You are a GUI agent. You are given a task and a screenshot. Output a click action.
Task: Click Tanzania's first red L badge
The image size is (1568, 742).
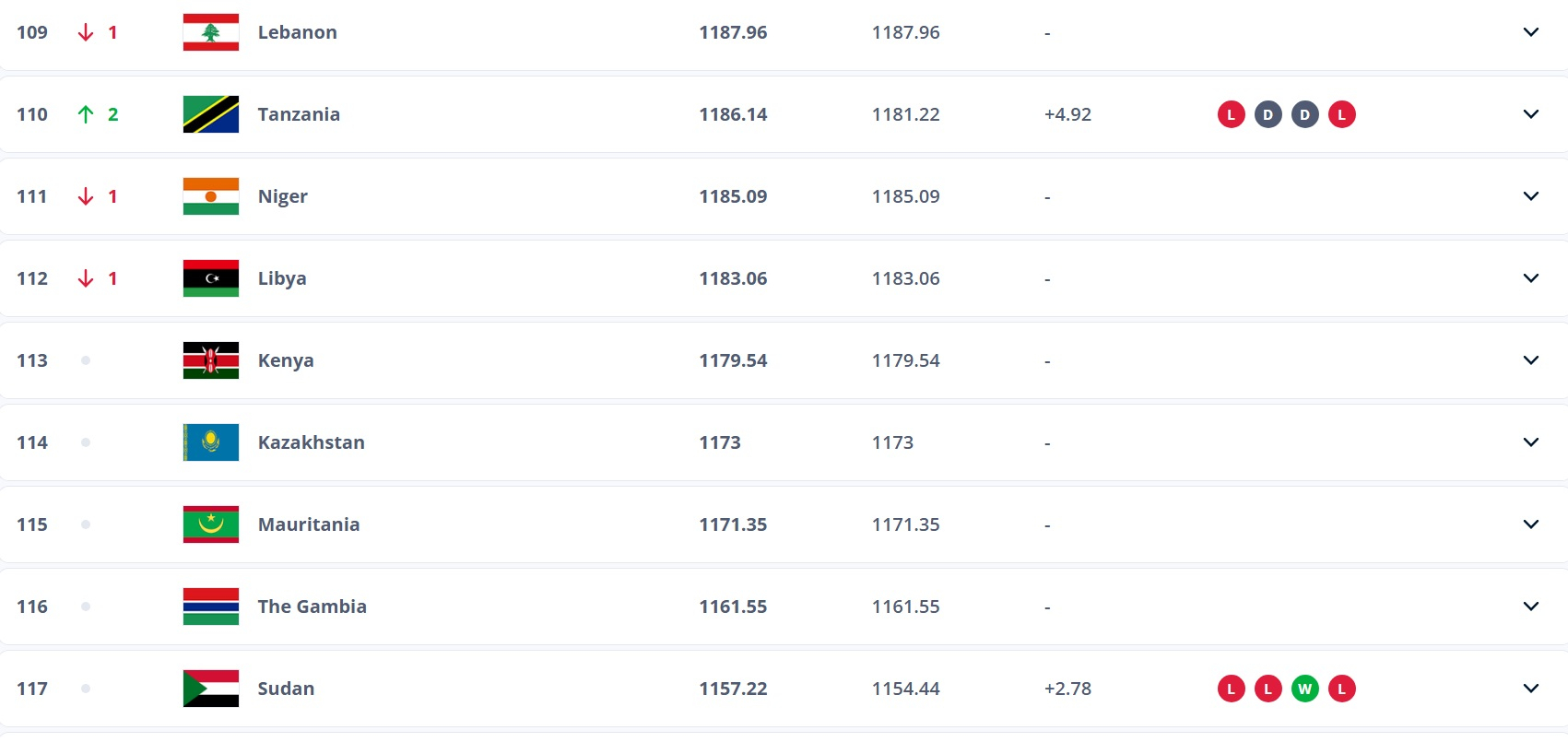(x=1232, y=114)
